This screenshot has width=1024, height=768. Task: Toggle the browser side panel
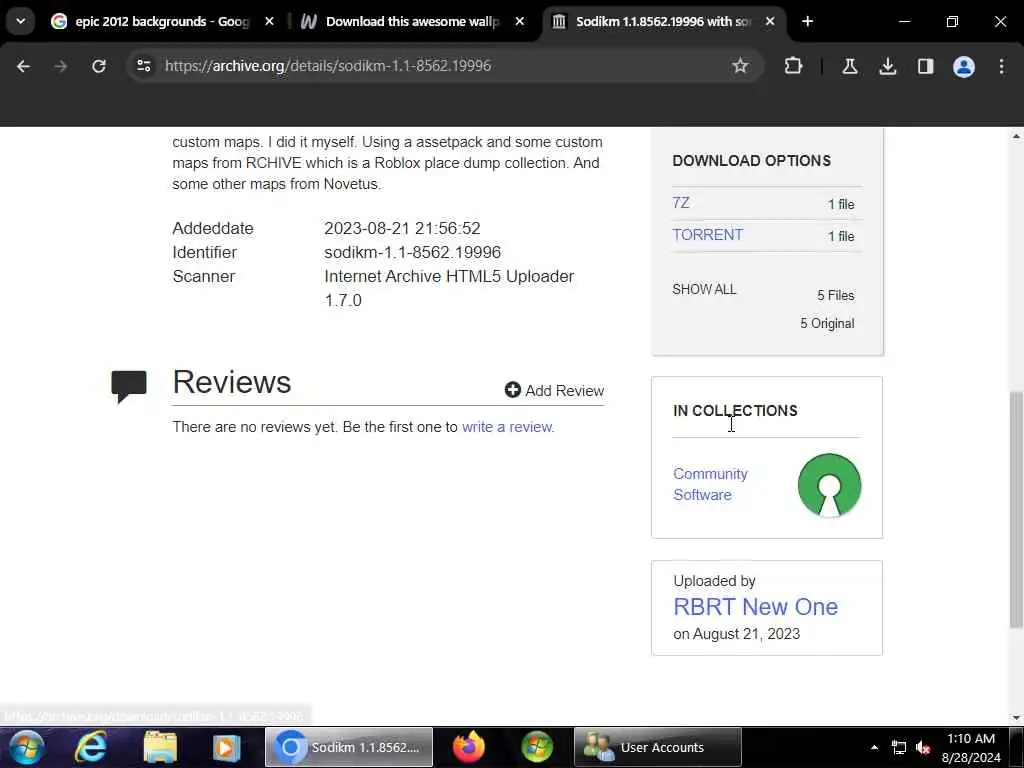click(x=925, y=66)
